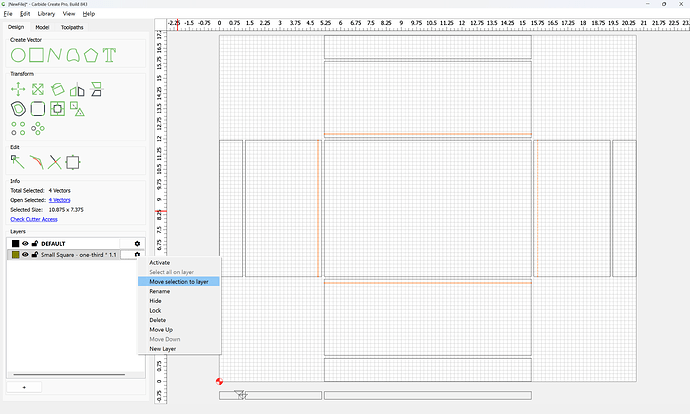Click Small Square layer olive color swatch
The width and height of the screenshot is (690, 414).
(x=15, y=255)
